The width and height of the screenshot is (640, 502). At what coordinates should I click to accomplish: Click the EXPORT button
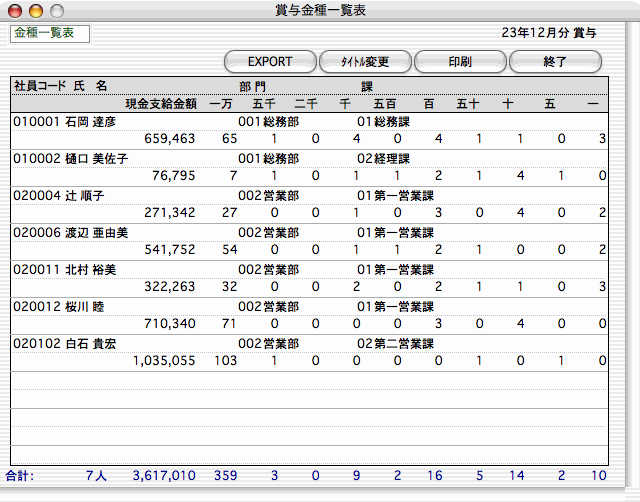pos(270,61)
